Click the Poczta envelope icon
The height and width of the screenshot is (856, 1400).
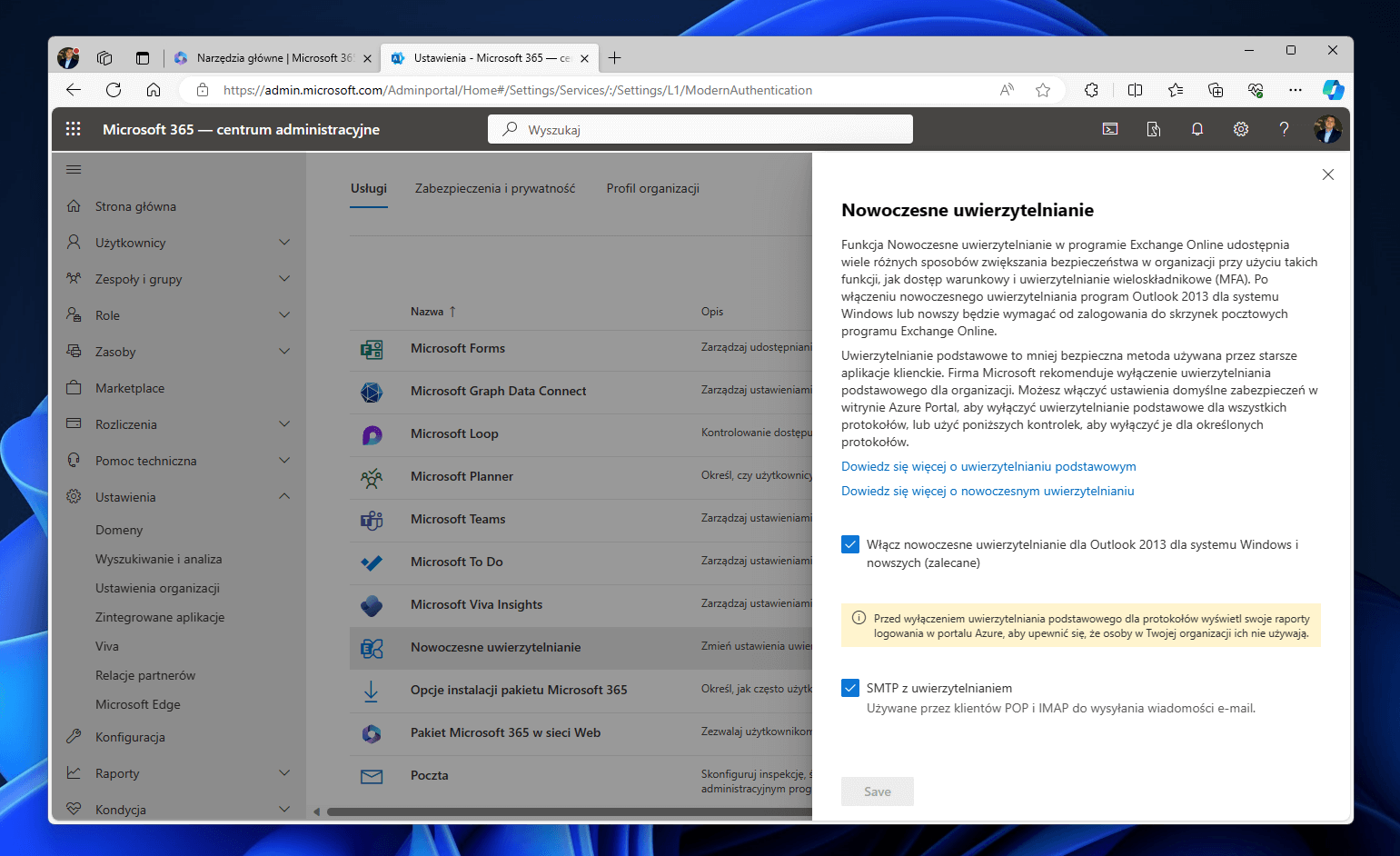pos(372,776)
